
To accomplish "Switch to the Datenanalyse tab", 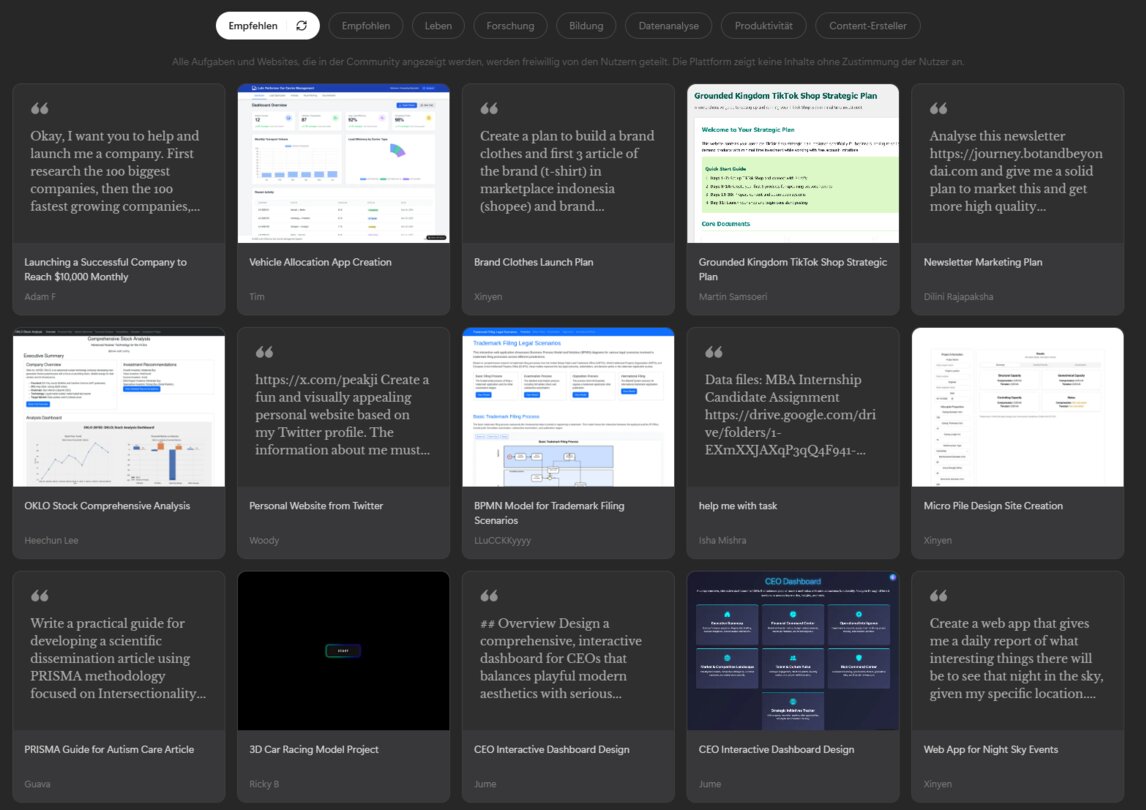I will (x=668, y=26).
